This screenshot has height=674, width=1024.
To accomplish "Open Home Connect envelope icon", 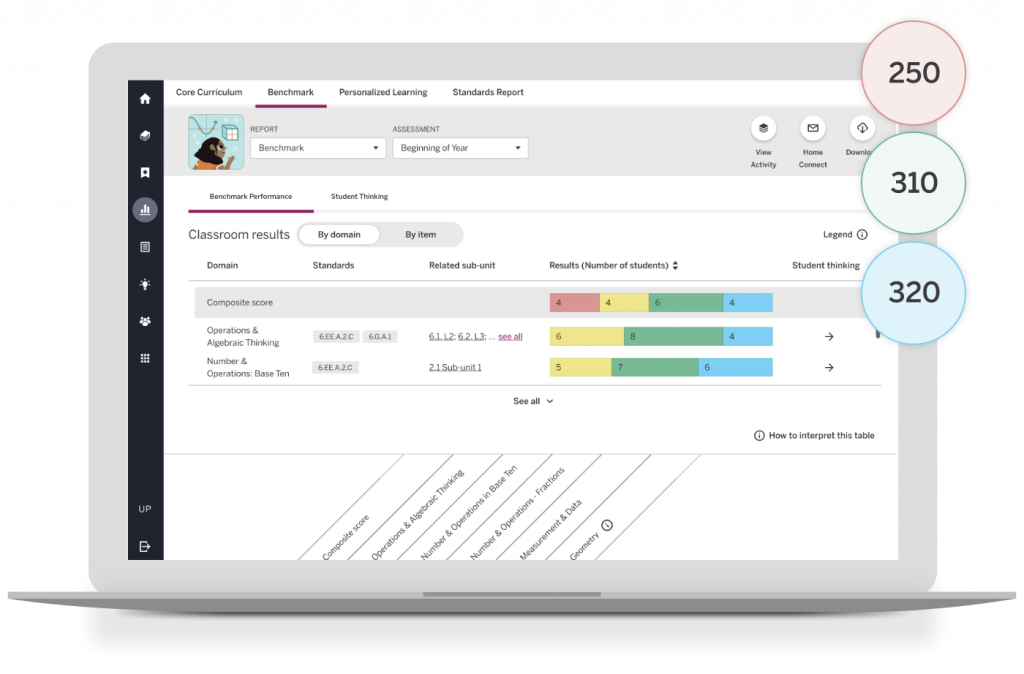I will (x=812, y=128).
